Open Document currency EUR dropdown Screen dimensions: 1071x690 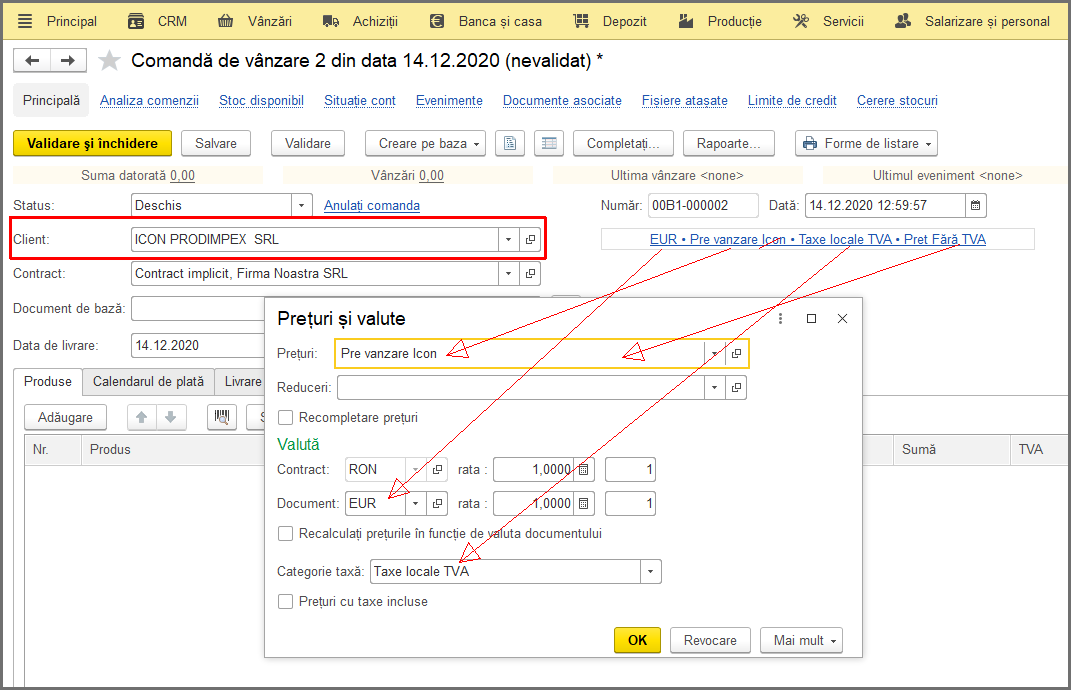tap(415, 504)
